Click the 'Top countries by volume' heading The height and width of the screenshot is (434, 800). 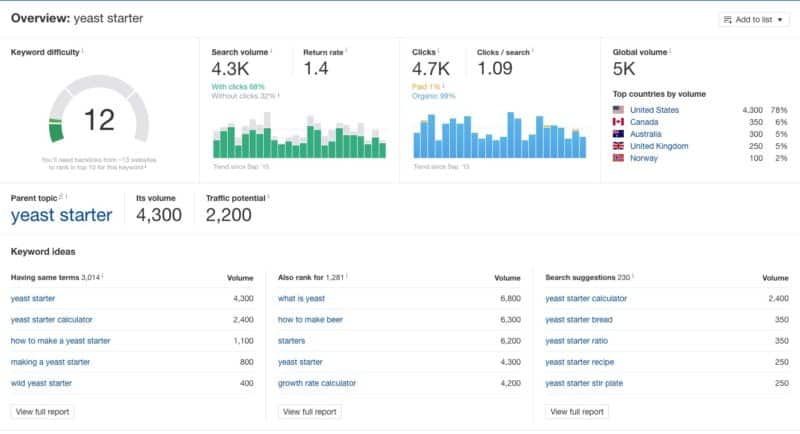click(659, 94)
